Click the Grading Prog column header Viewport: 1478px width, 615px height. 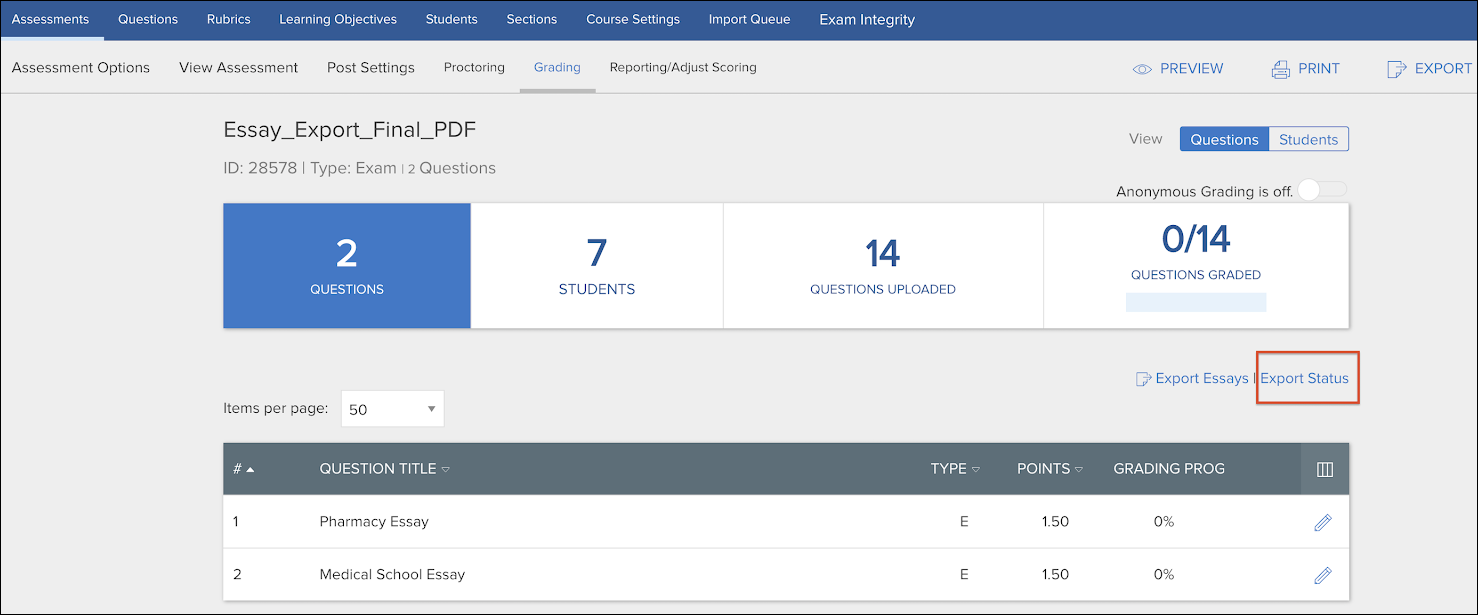(x=1169, y=469)
